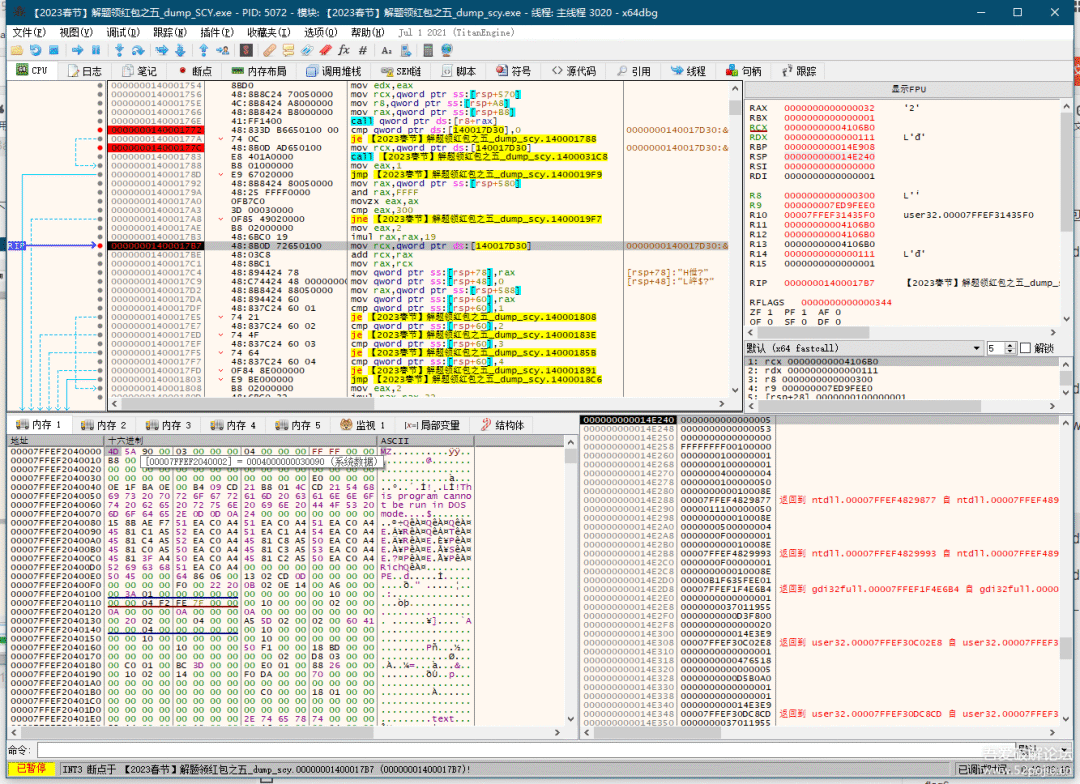Switch to the 调用堆栈 tab

coord(333,71)
